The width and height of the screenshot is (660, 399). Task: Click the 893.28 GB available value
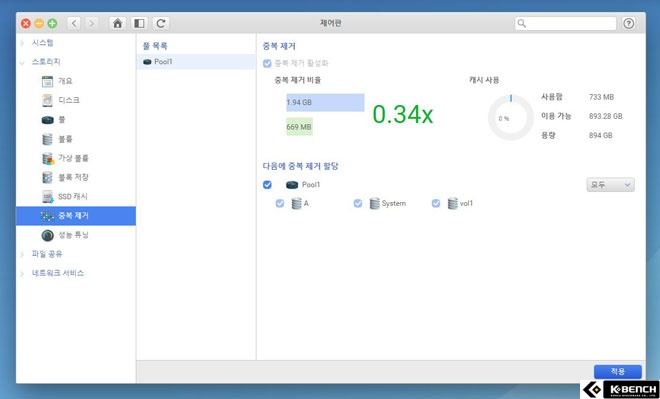point(605,116)
